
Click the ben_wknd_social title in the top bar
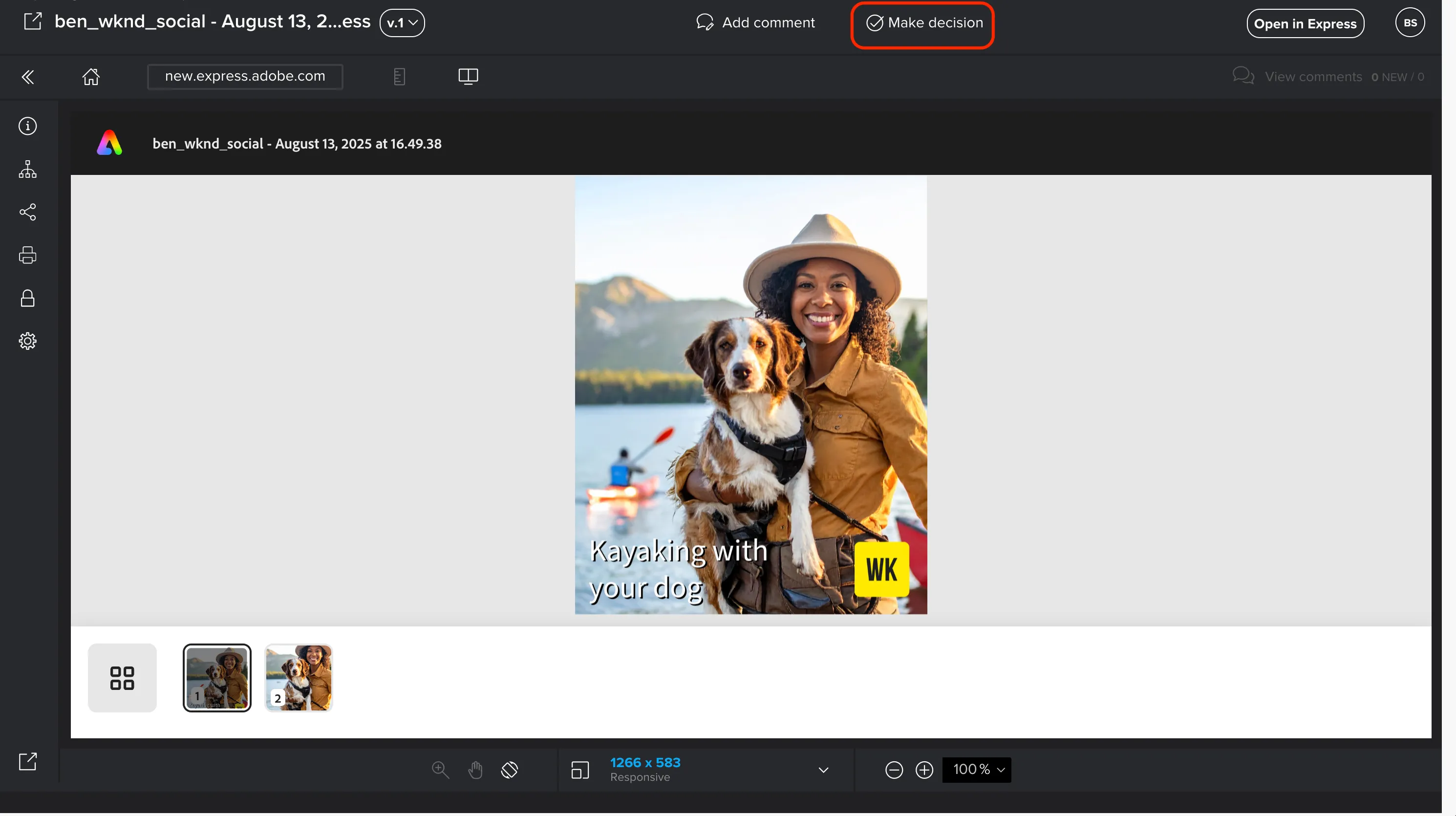tap(213, 21)
